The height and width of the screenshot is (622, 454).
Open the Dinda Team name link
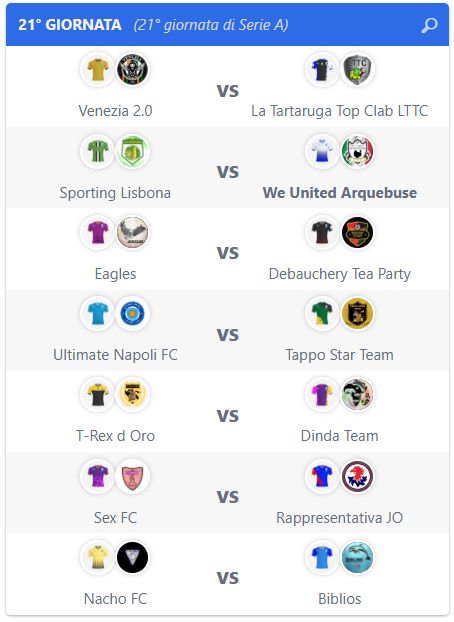coord(340,436)
